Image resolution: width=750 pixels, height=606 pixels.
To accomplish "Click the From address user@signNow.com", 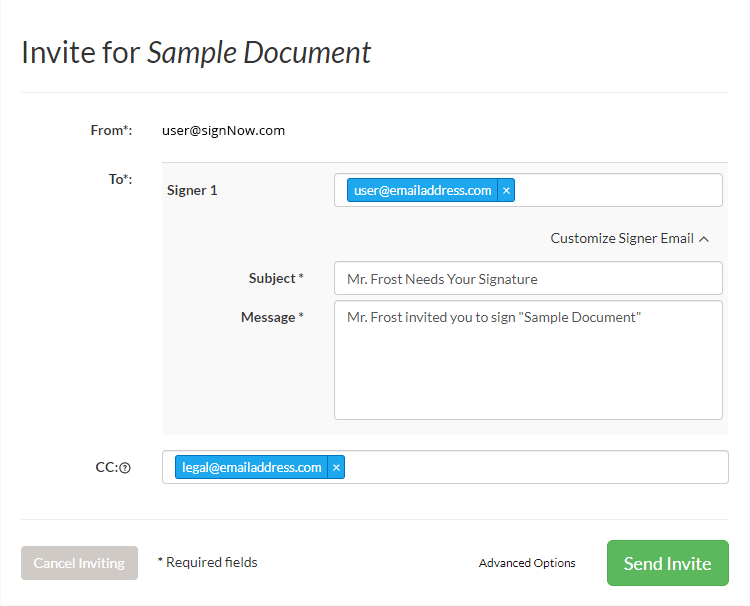I will click(223, 130).
